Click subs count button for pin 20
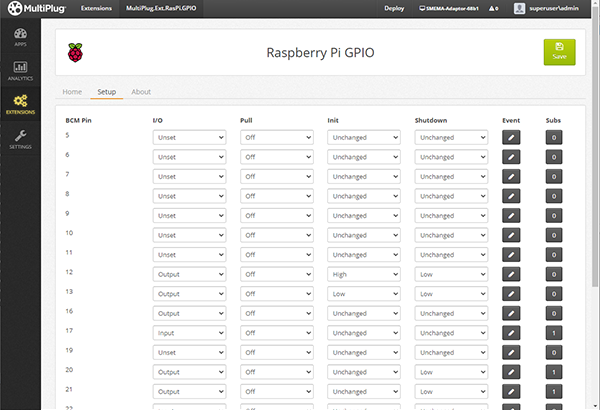 pyautogui.click(x=554, y=372)
